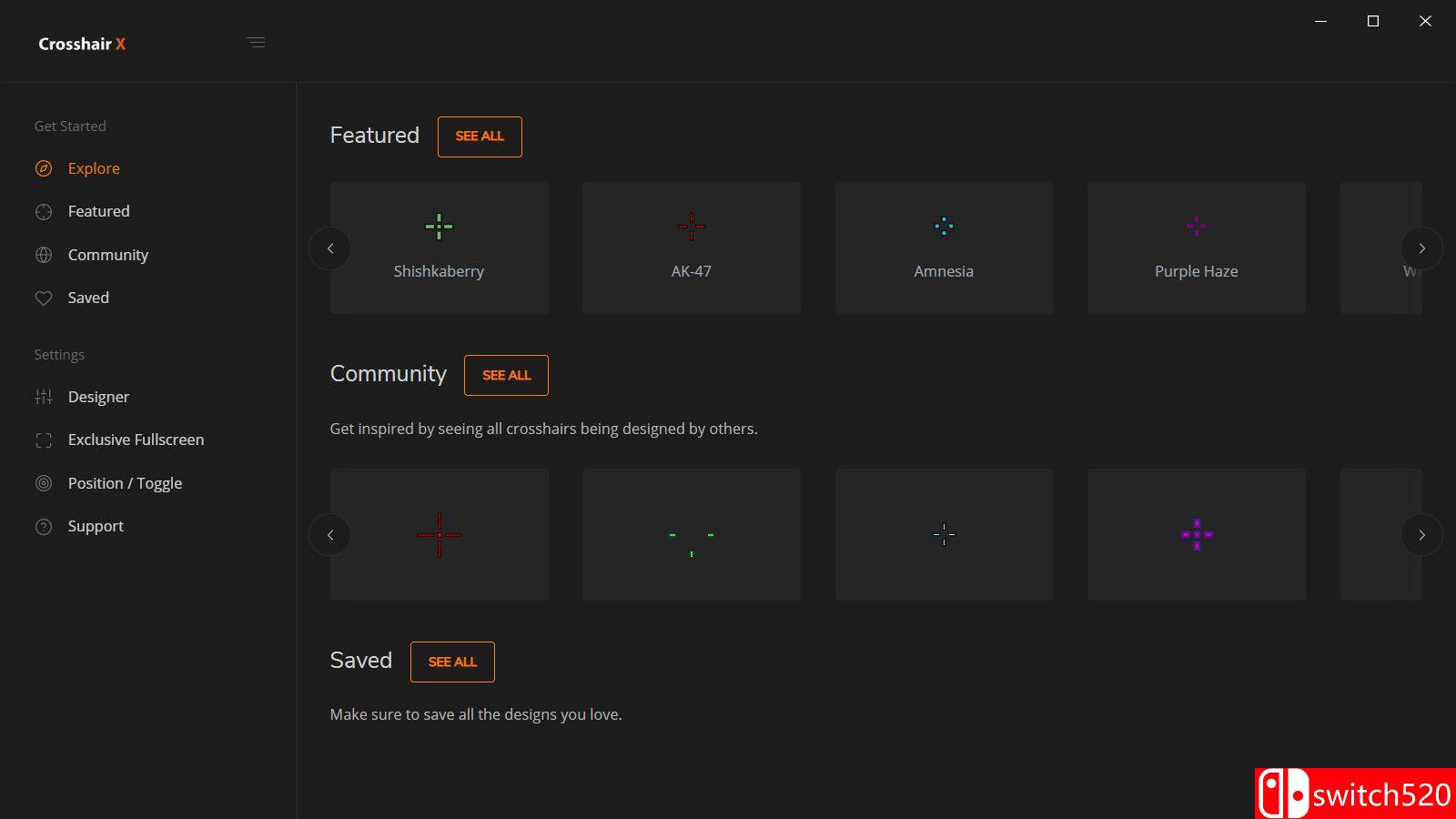Choose the Purple Haze crosshair card
Viewport: 1456px width, 819px height.
1196,248
